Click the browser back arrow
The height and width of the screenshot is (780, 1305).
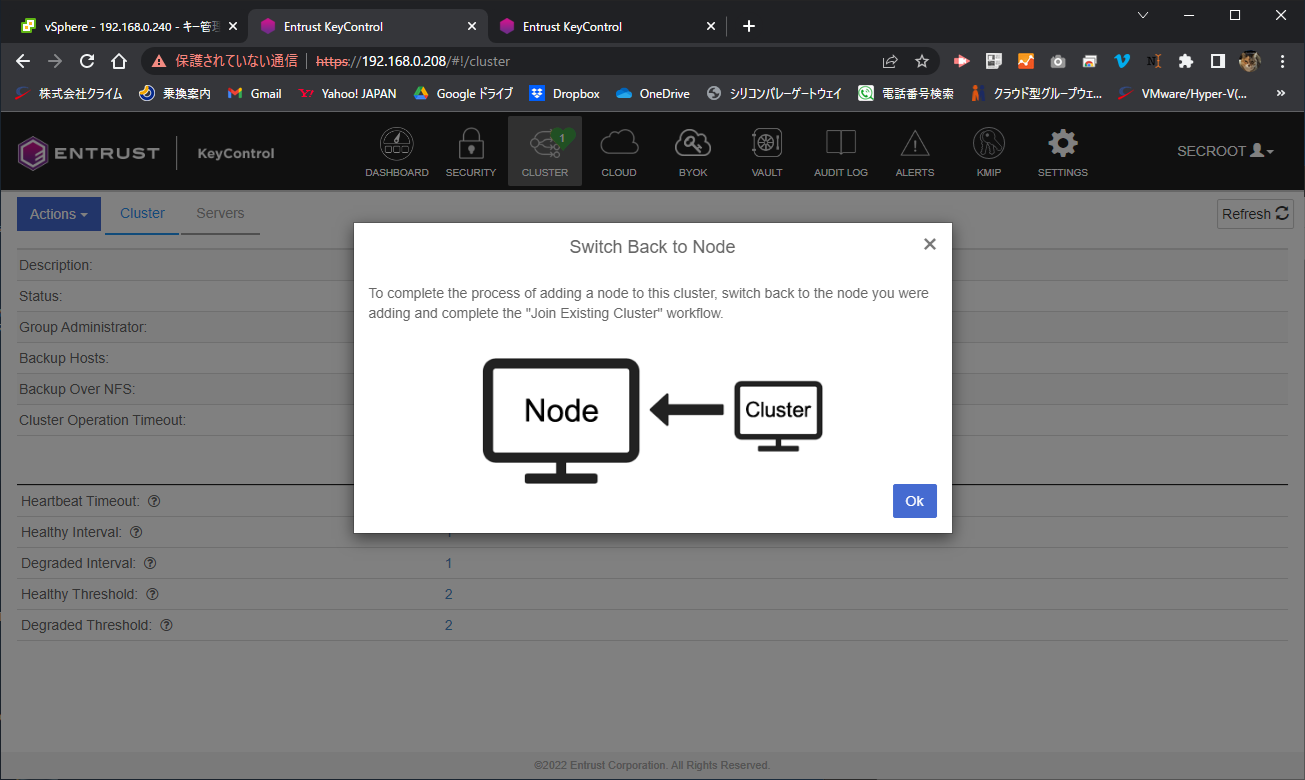(x=24, y=61)
